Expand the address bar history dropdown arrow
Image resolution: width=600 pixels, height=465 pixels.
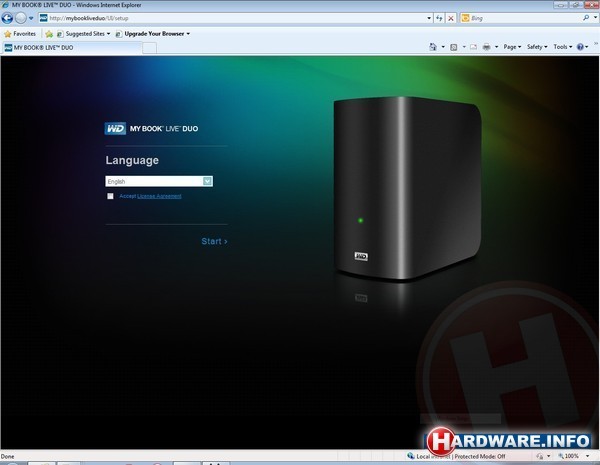click(x=429, y=18)
